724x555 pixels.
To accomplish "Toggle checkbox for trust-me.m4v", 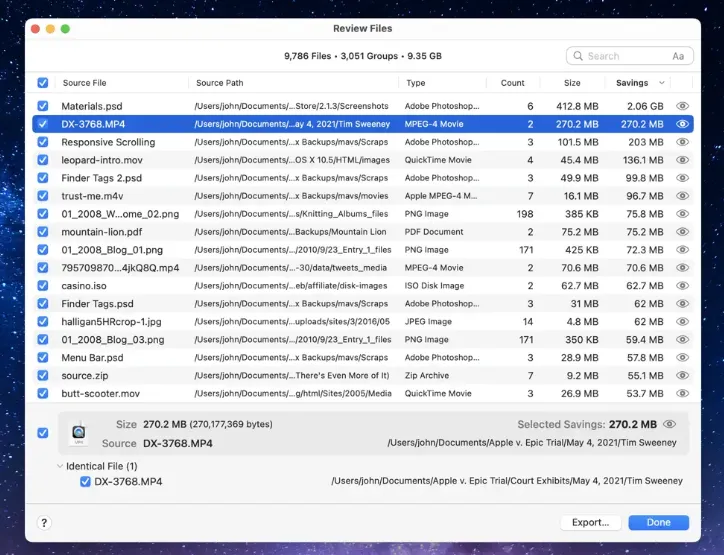I will [43, 196].
